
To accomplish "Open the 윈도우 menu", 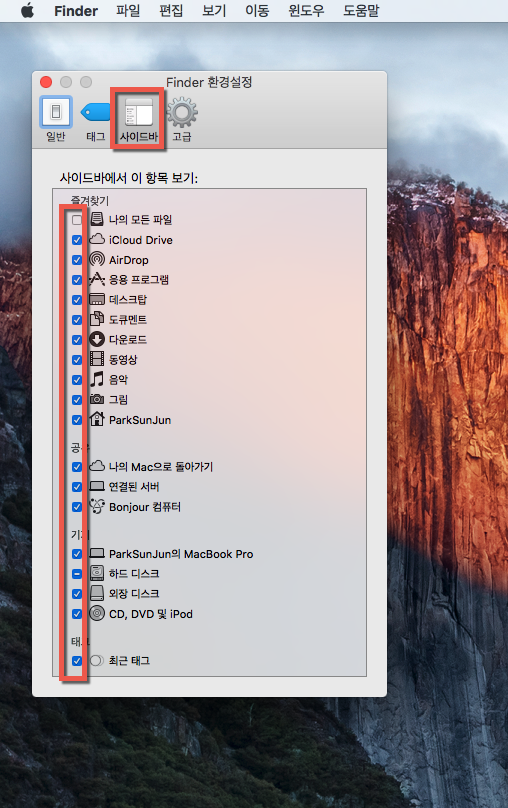I will [307, 11].
